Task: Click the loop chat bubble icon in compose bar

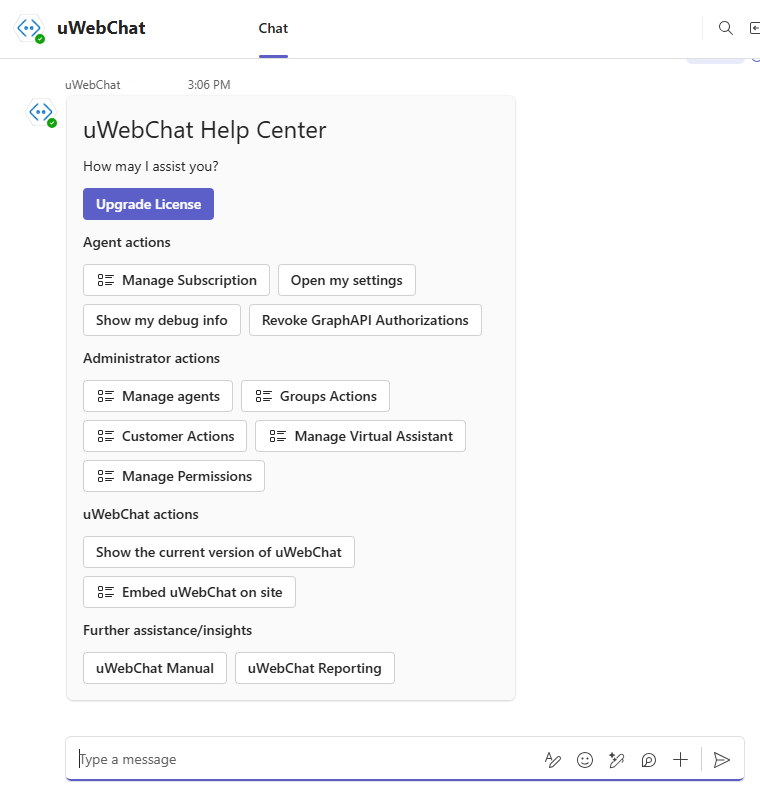Action: tap(649, 760)
